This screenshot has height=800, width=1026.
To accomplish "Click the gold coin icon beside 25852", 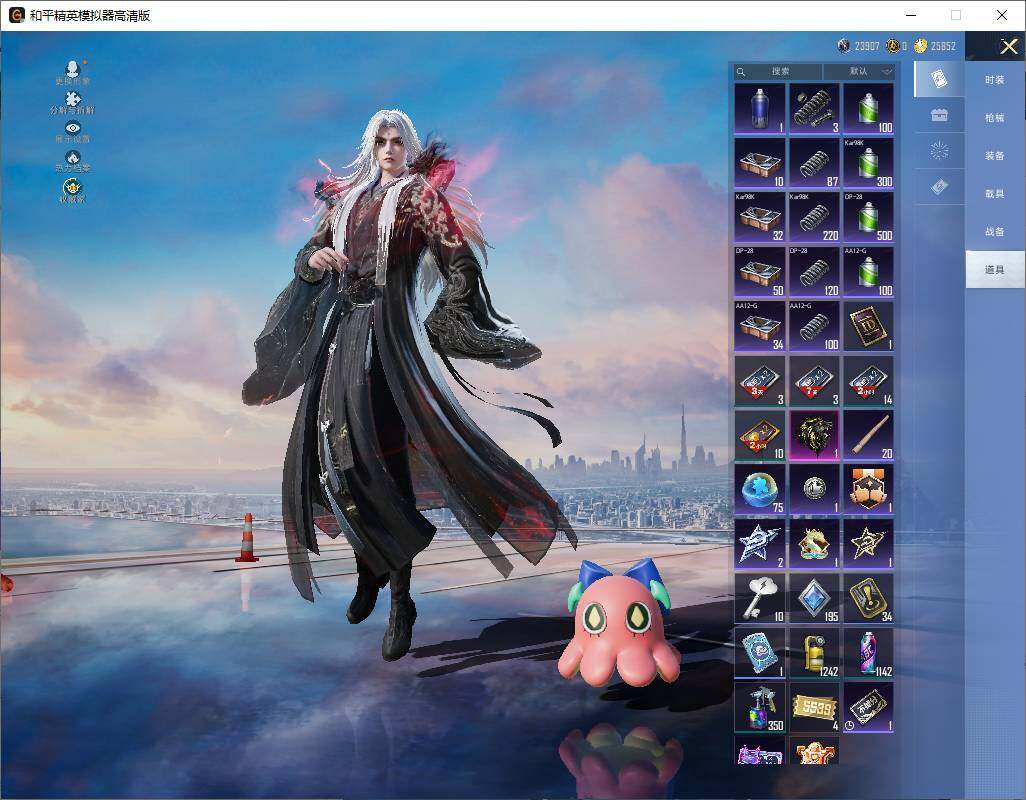I will tap(921, 46).
